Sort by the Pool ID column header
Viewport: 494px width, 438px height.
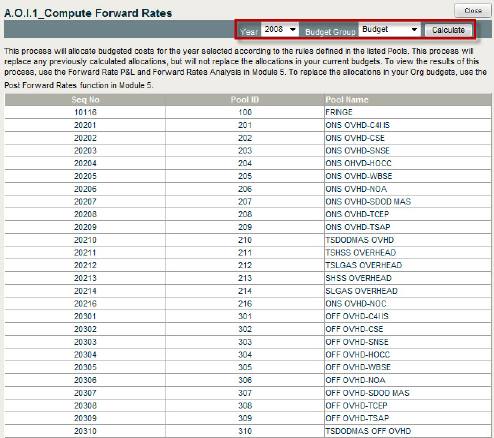tap(245, 100)
